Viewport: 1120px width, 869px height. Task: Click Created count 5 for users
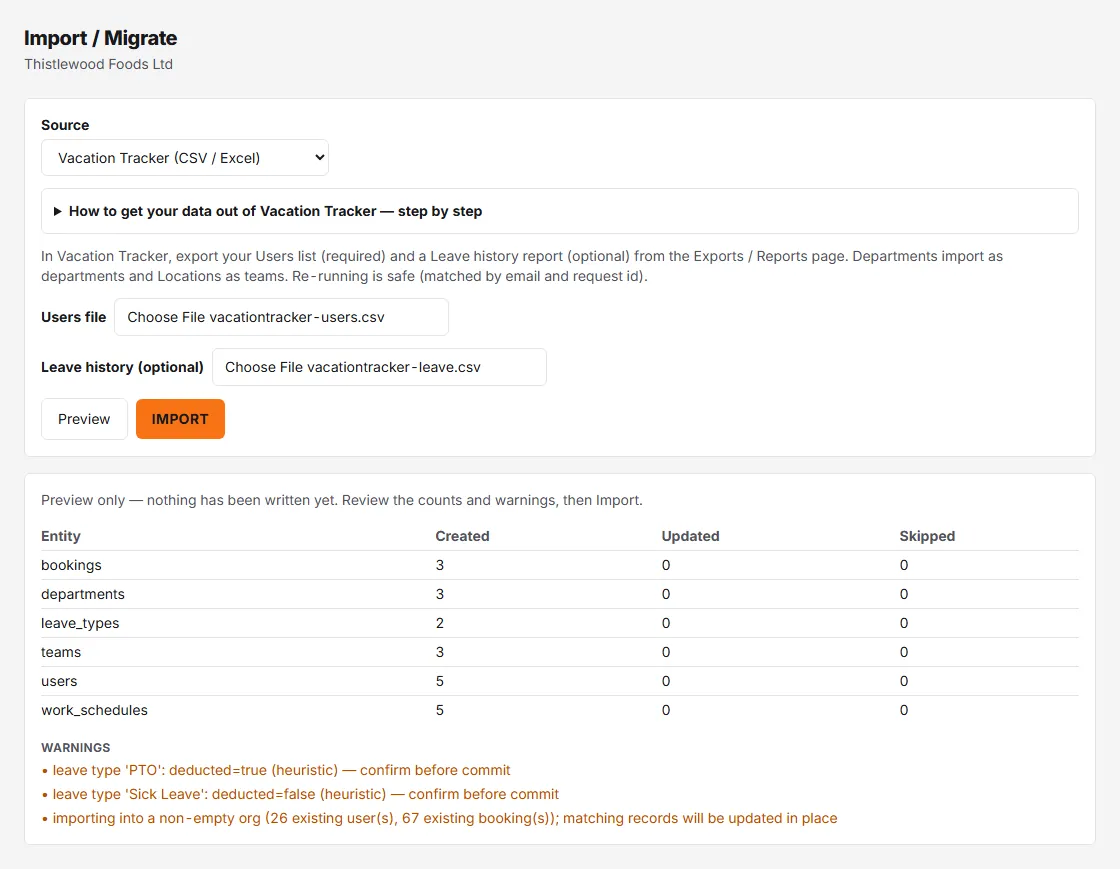pyautogui.click(x=440, y=681)
